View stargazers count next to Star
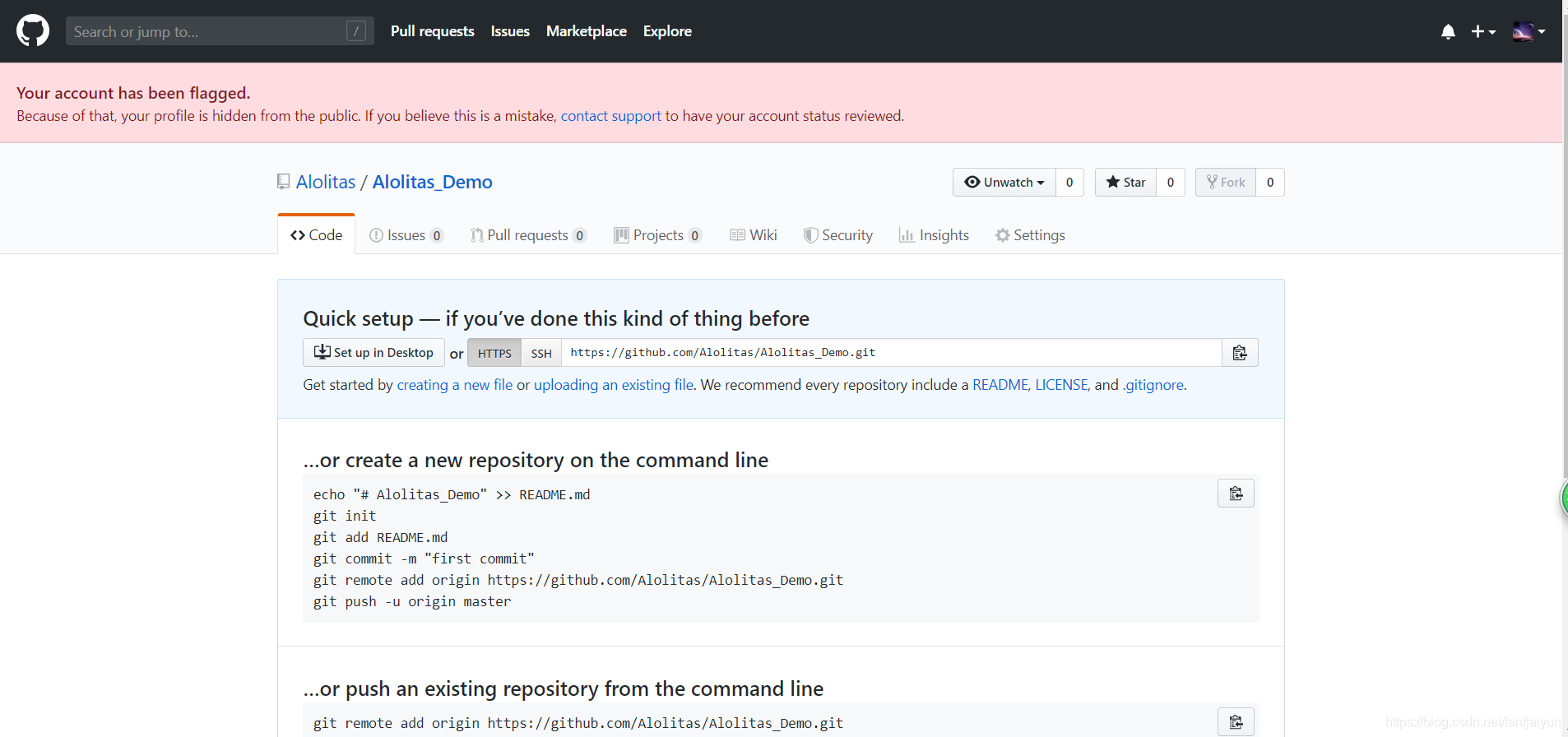 click(1171, 183)
